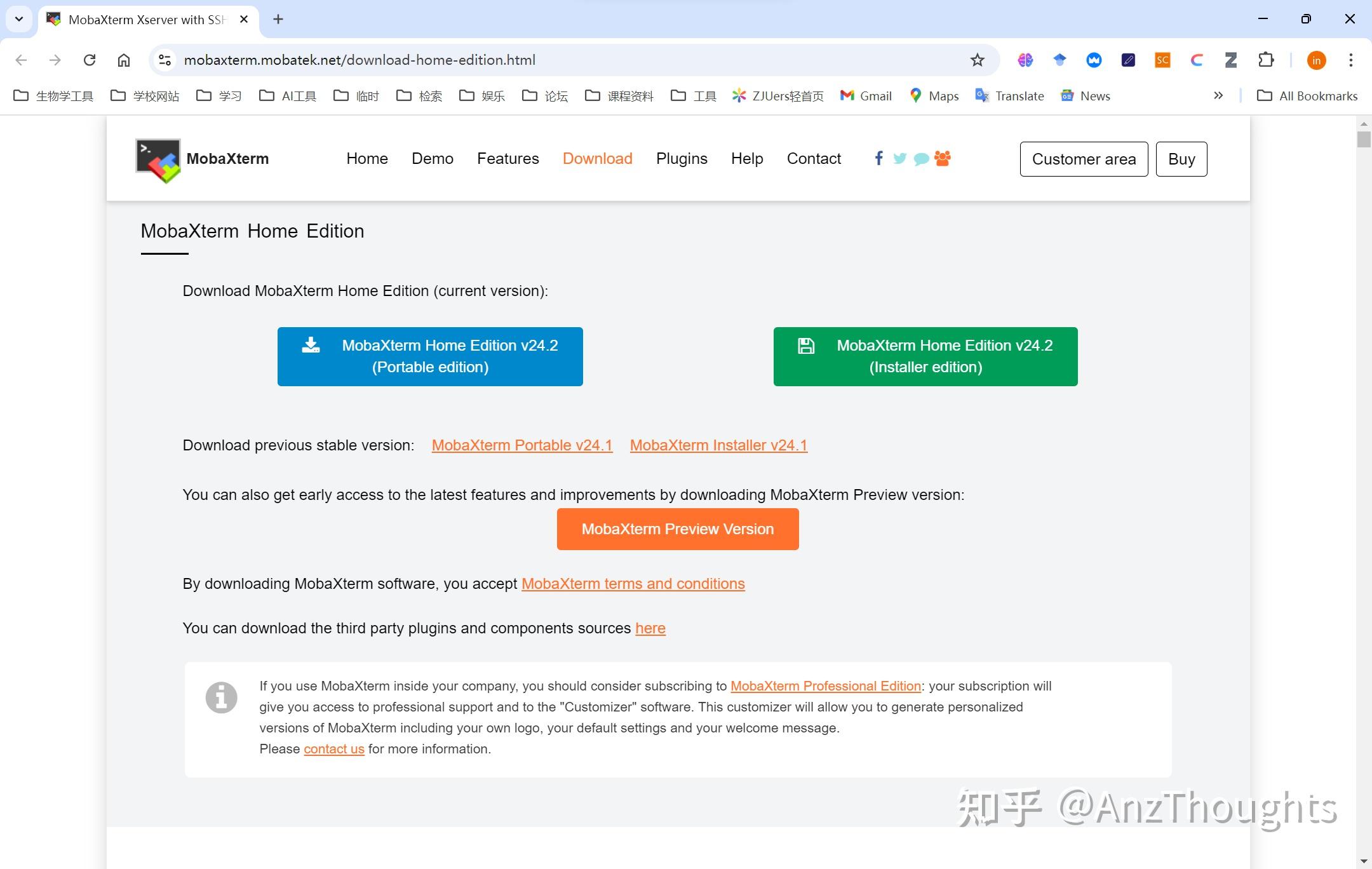Viewport: 1372px width, 869px height.
Task: Open the Chrome extensions puzzle icon
Action: point(1266,60)
